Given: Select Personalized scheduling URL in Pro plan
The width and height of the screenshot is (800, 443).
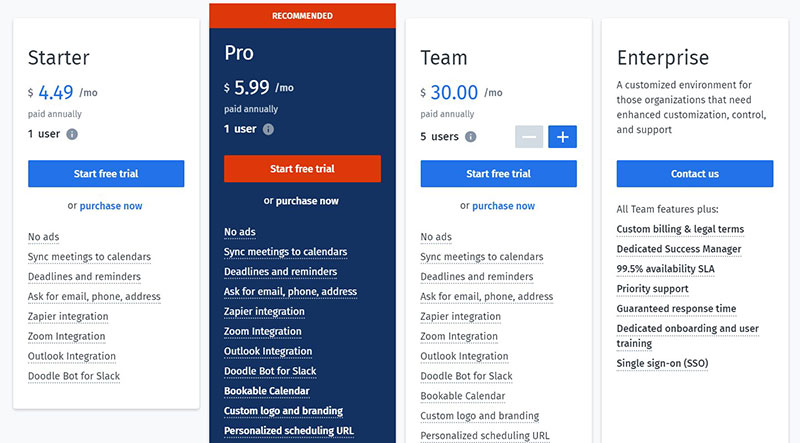Looking at the screenshot, I should coord(289,431).
